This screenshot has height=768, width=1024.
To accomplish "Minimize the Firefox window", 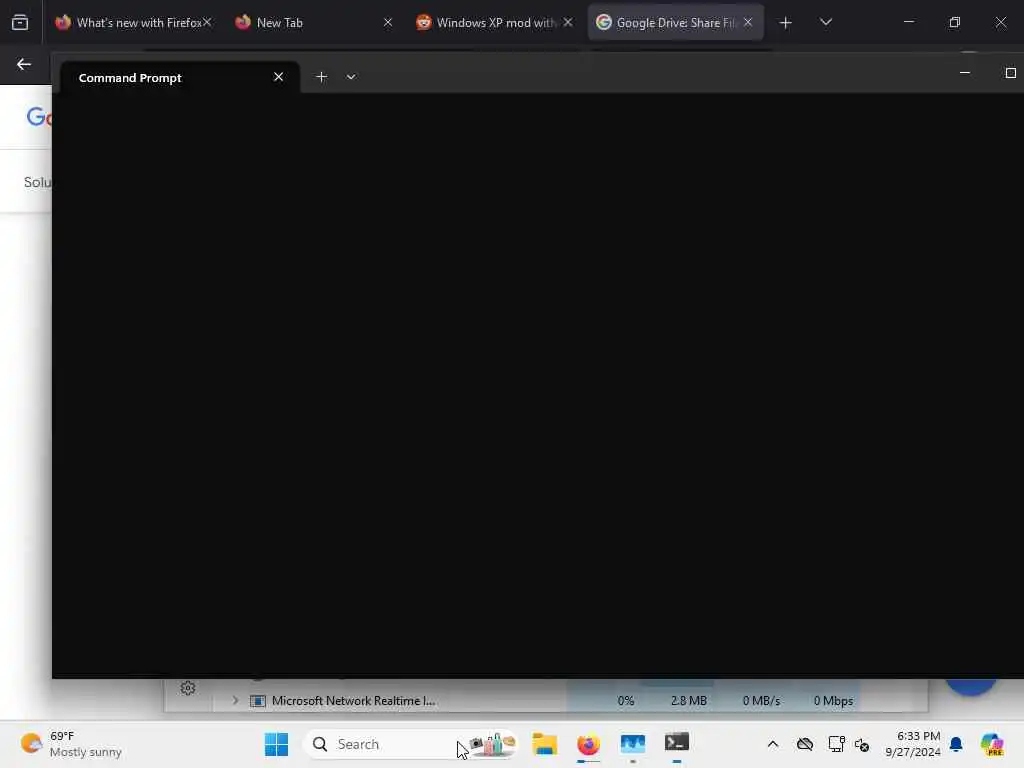I will [x=908, y=23].
